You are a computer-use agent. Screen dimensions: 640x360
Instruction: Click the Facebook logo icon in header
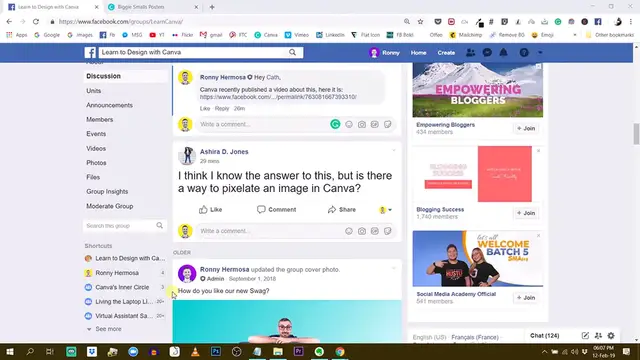pyautogui.click(x=90, y=52)
